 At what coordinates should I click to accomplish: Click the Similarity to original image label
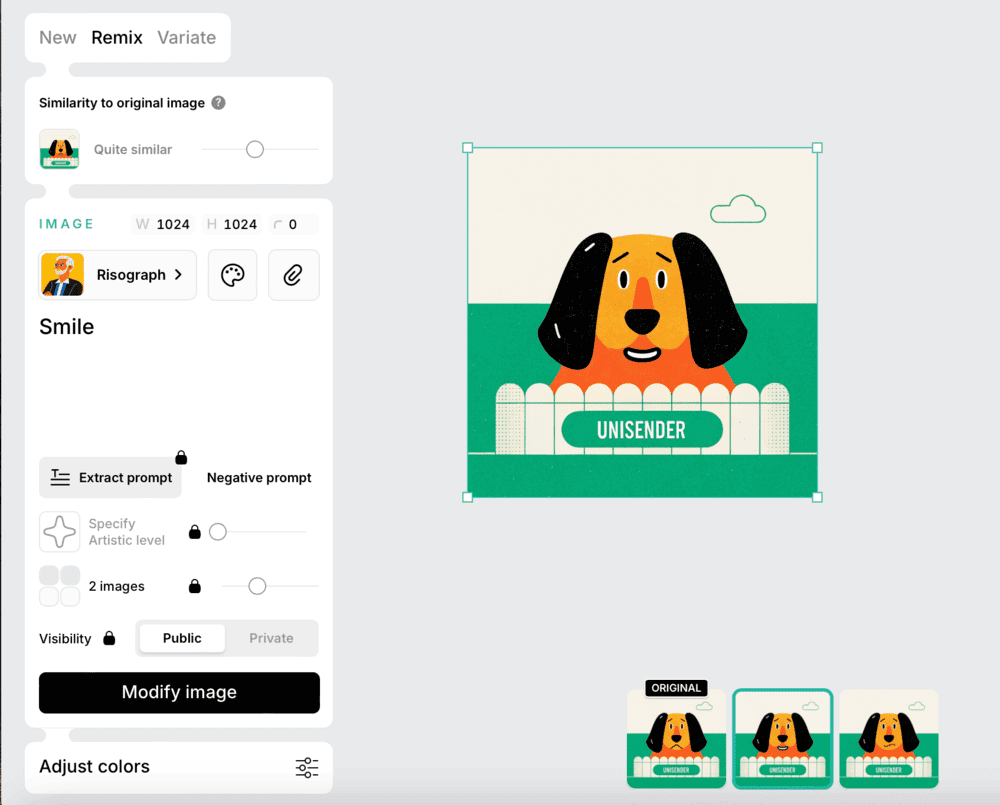click(x=122, y=103)
